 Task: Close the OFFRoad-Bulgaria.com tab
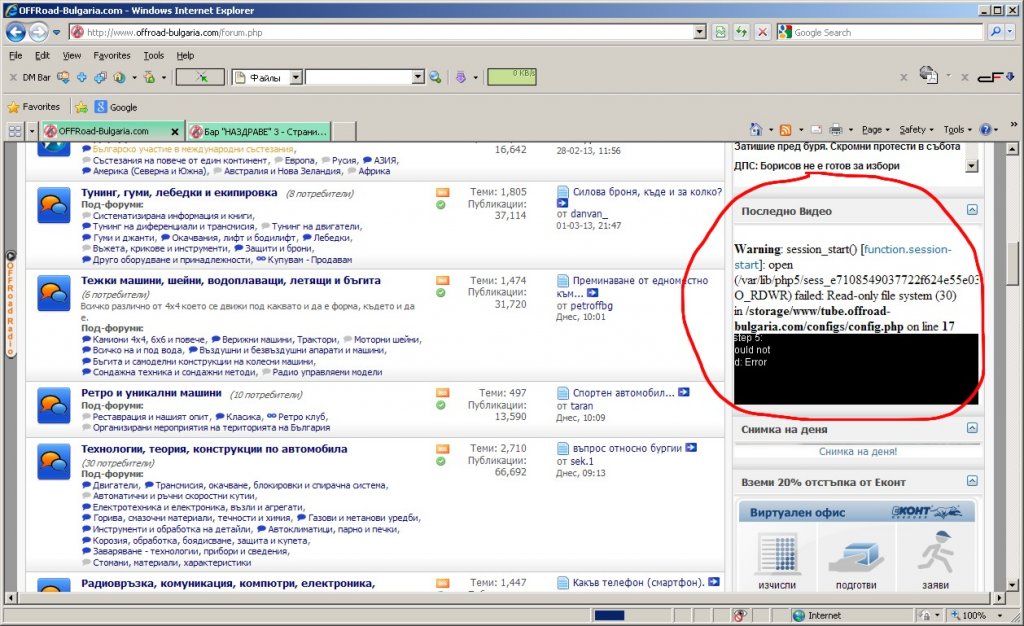[x=175, y=131]
